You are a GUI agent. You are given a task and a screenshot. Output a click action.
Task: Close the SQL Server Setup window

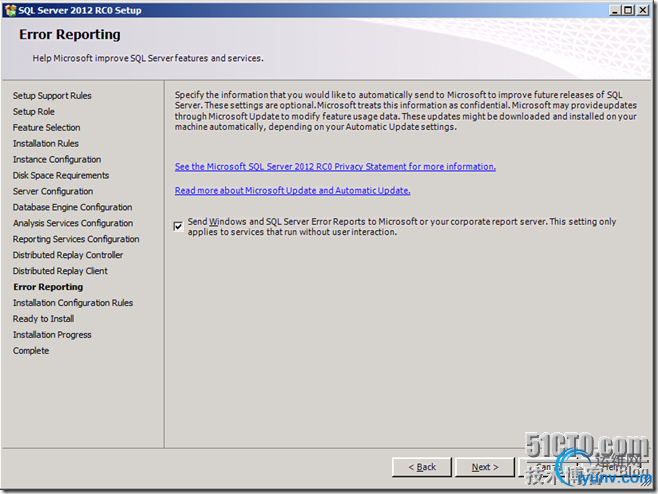tap(642, 10)
